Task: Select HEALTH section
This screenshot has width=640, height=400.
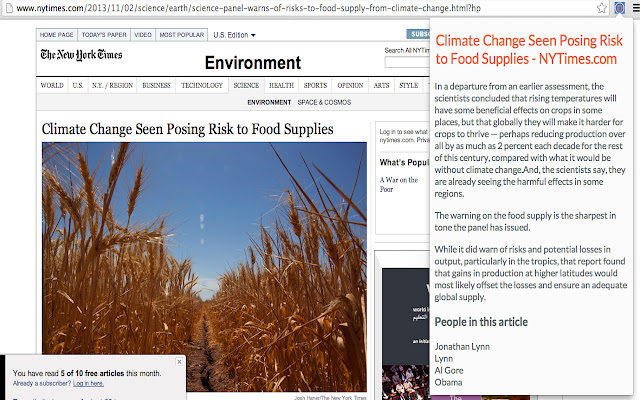Action: tap(281, 85)
